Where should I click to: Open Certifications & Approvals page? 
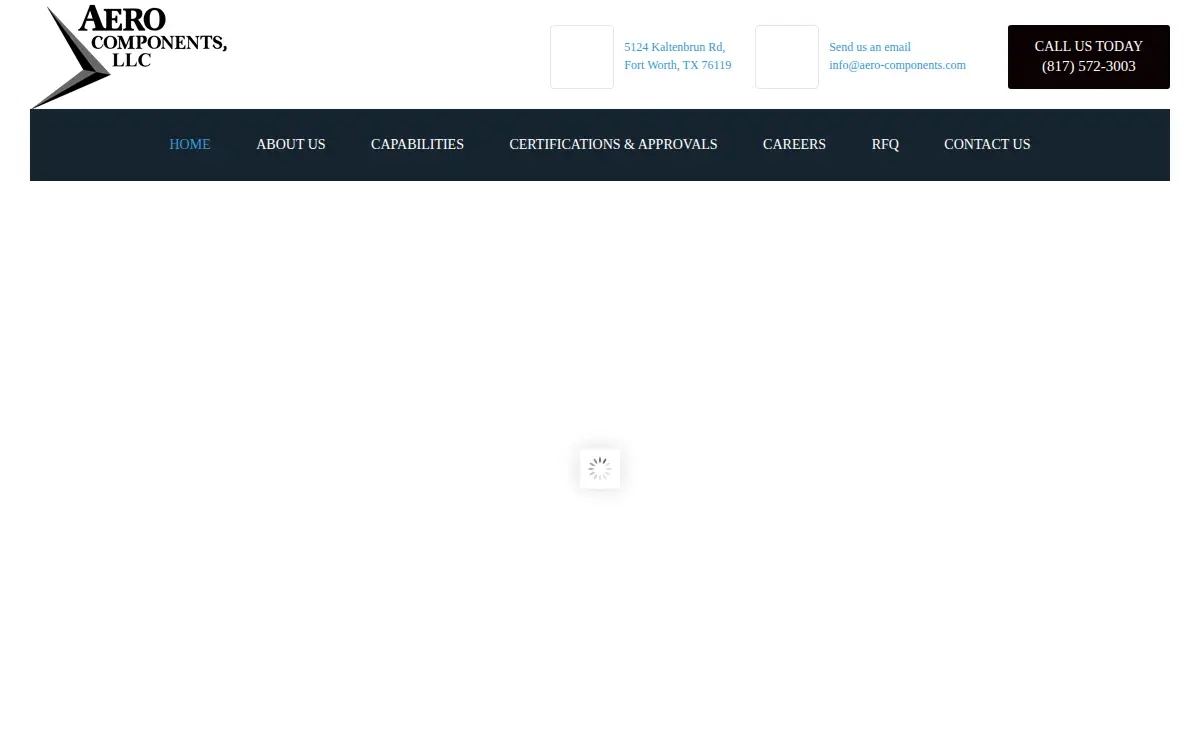pos(613,144)
